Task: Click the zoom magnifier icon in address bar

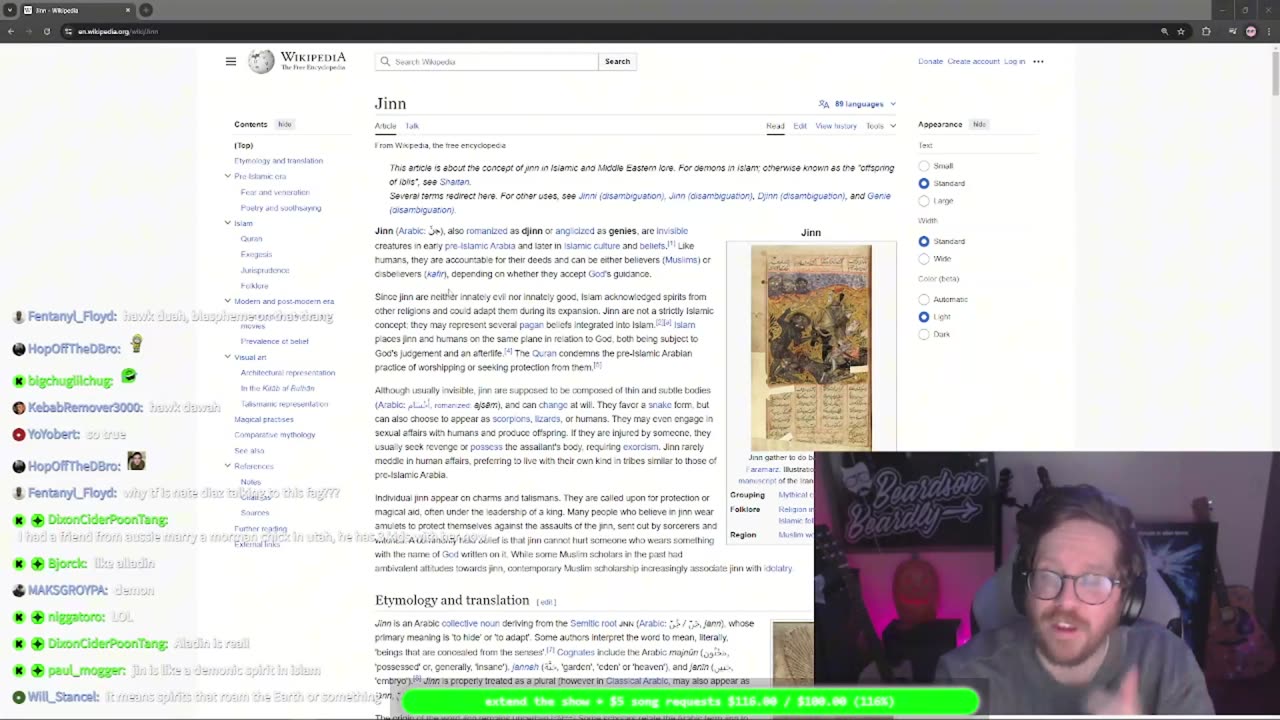Action: 1164,31
